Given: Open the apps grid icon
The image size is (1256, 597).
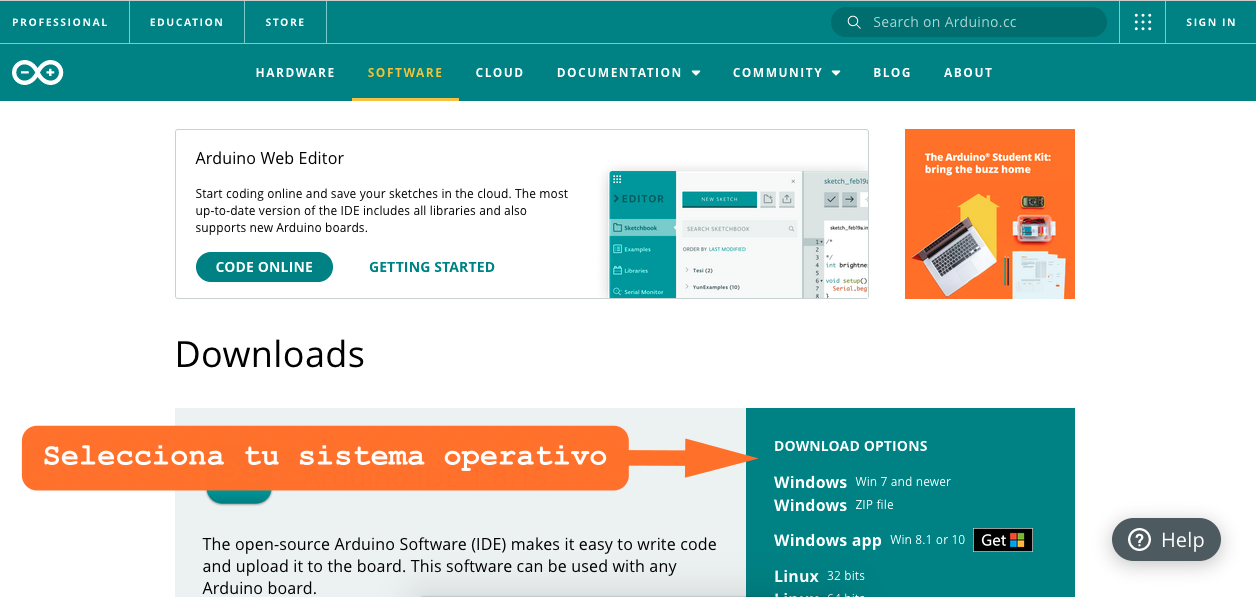Looking at the screenshot, I should coord(1143,22).
